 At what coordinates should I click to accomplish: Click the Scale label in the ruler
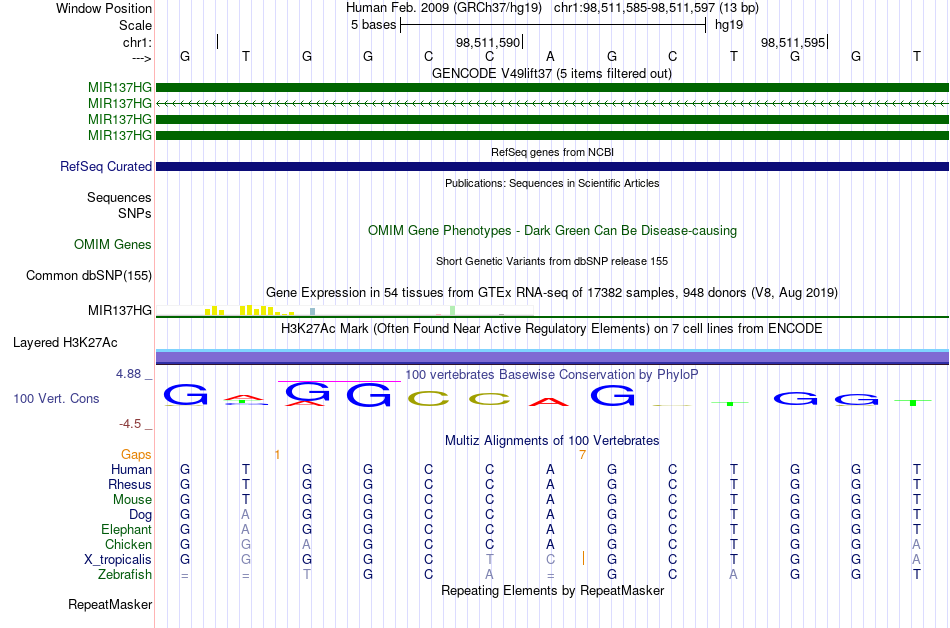(x=135, y=25)
